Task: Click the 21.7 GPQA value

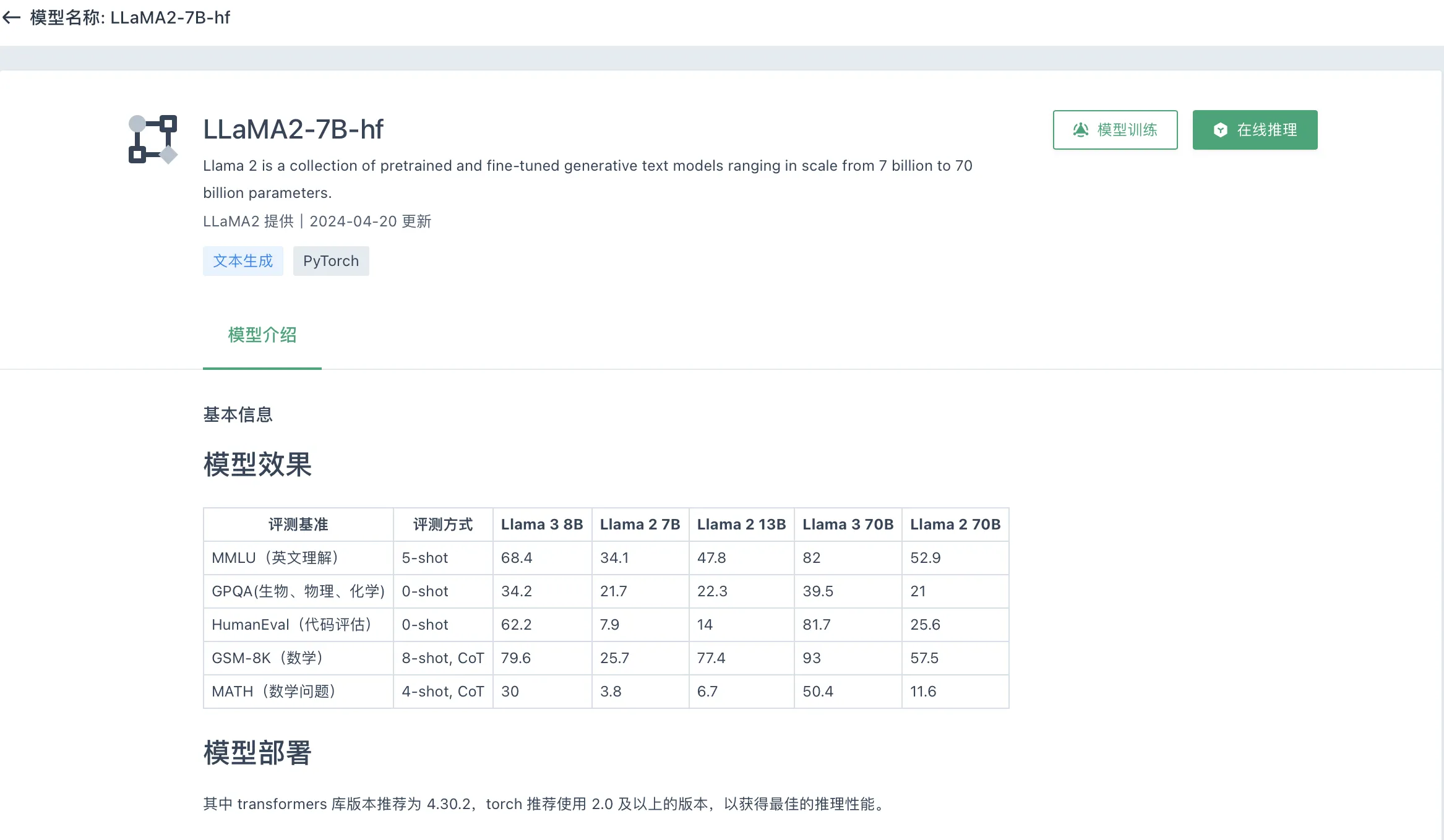Action: click(x=614, y=591)
